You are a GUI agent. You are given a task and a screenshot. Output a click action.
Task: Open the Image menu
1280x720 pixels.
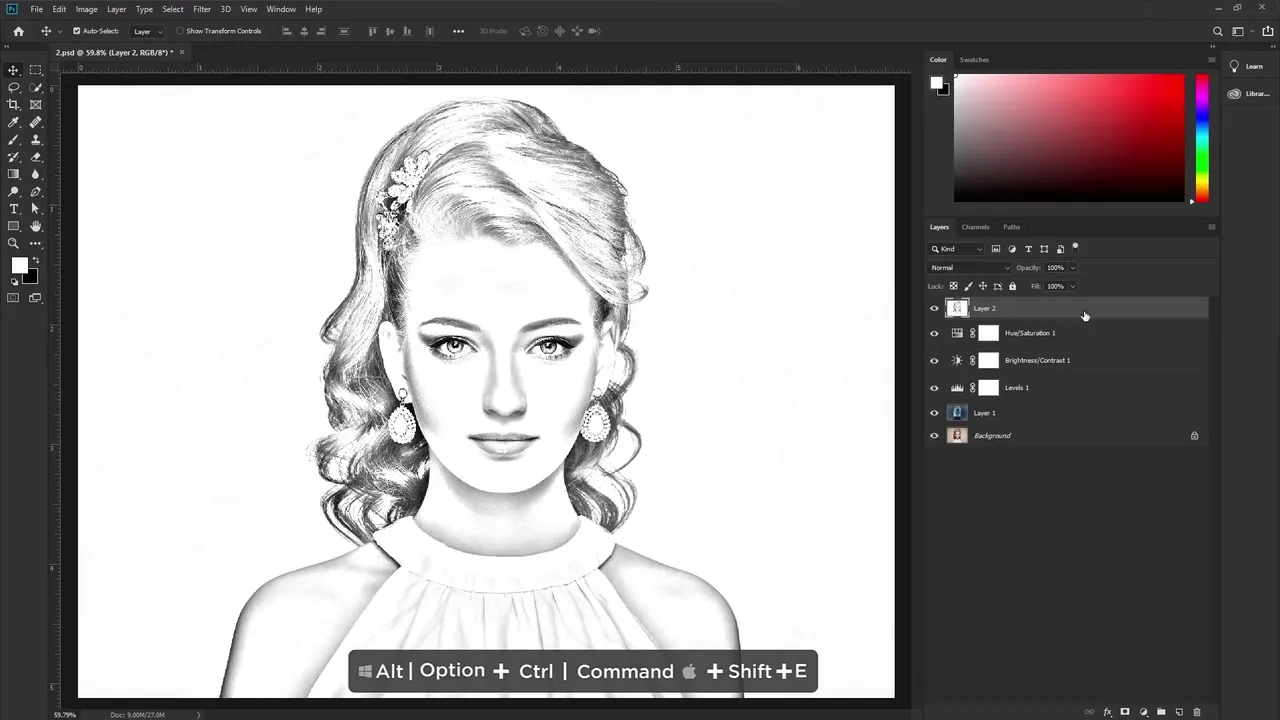[87, 9]
